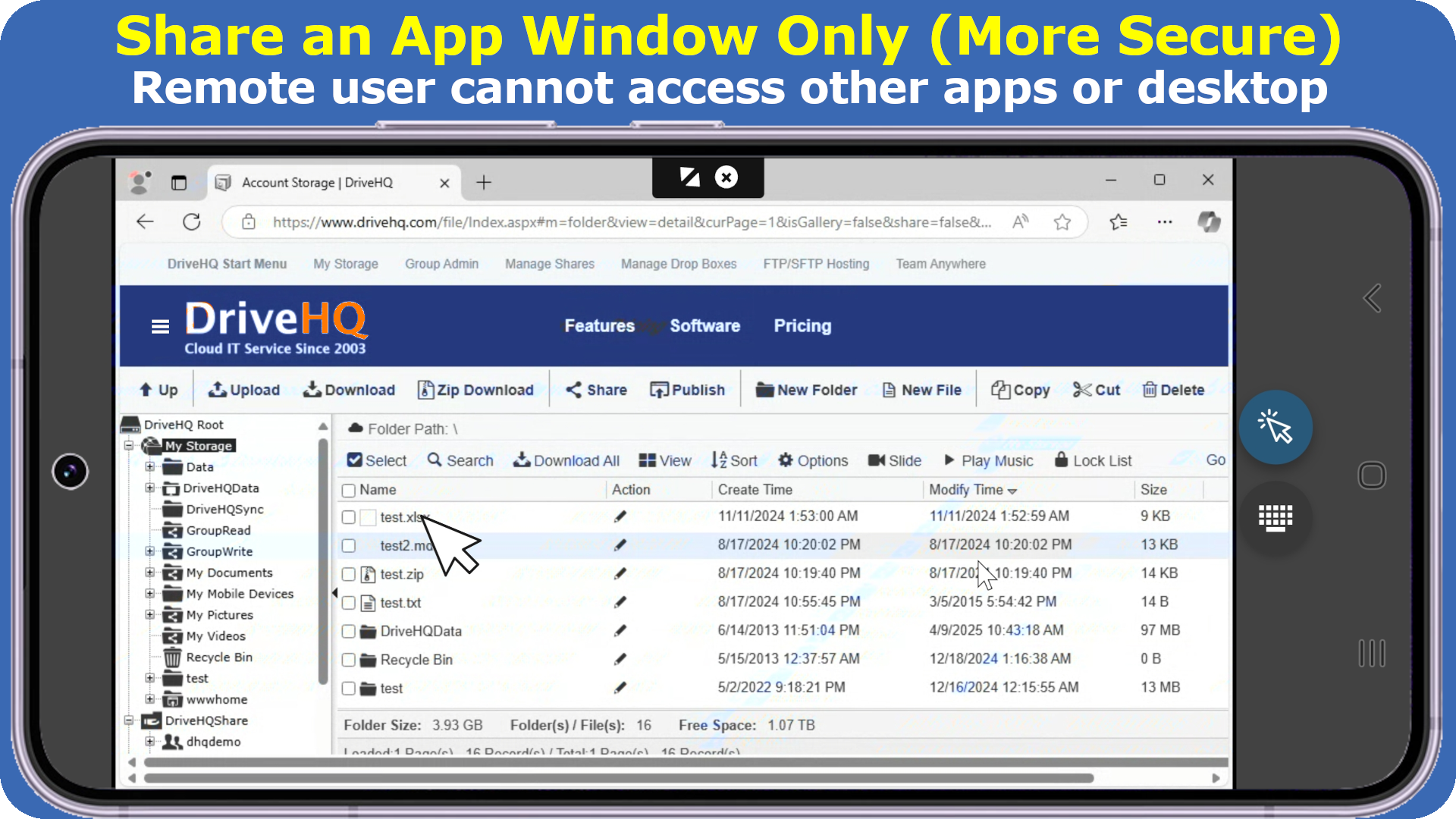Create a New Folder
This screenshot has height=819, width=1456.
[806, 390]
